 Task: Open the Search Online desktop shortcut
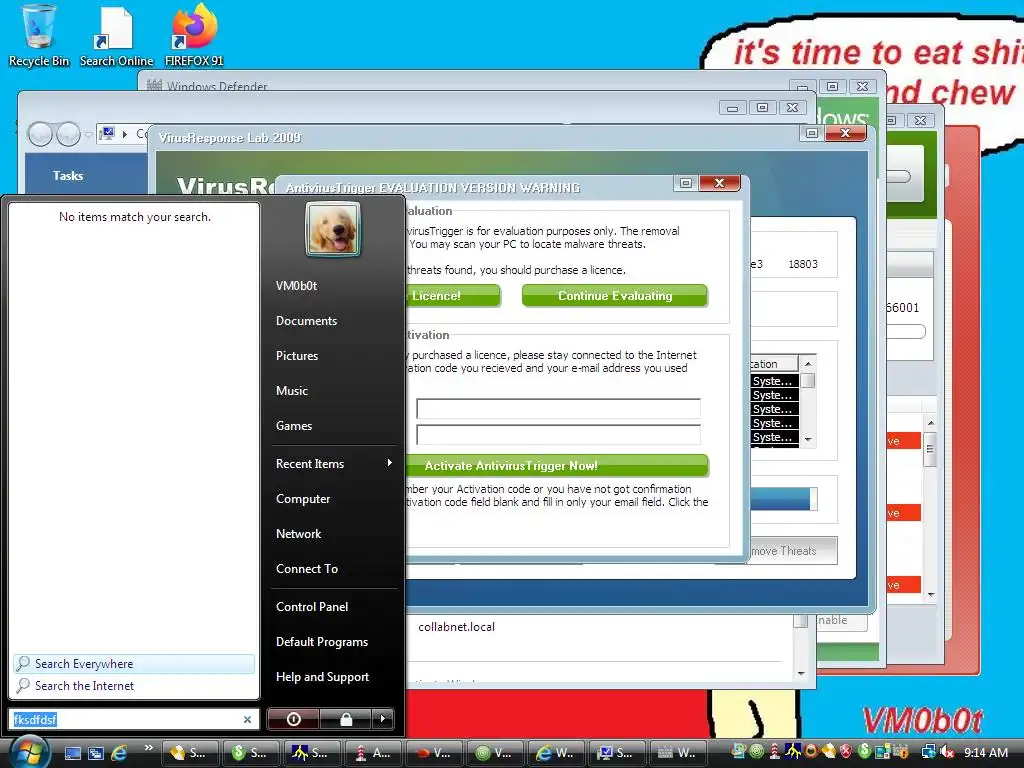coord(116,36)
